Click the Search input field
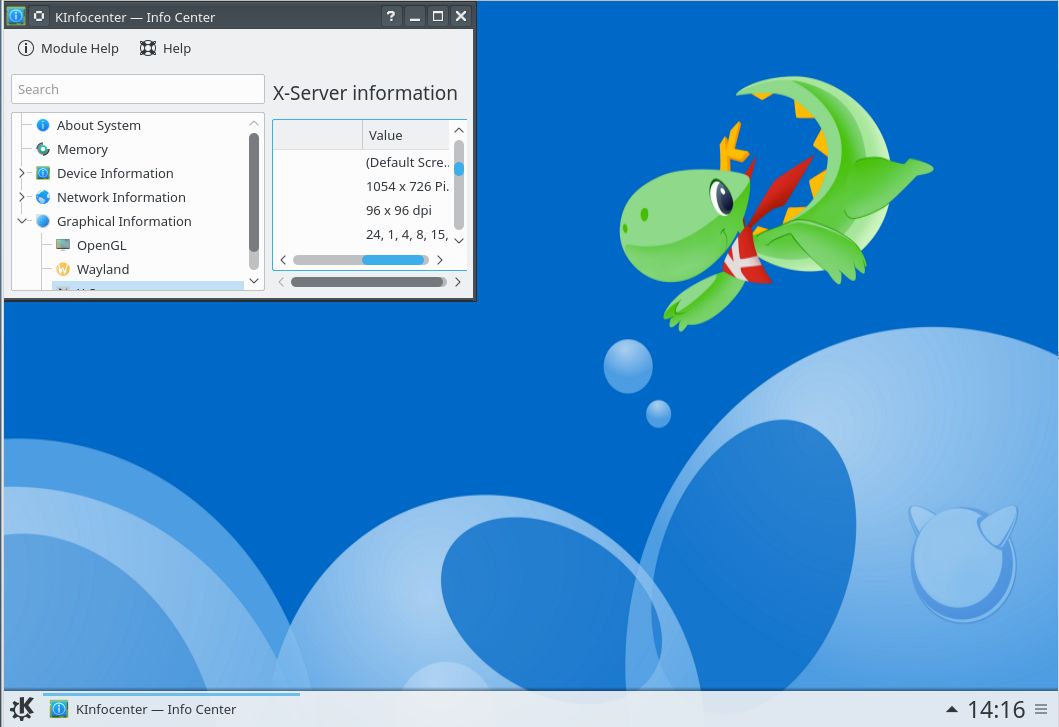The height and width of the screenshot is (727, 1059). point(138,89)
